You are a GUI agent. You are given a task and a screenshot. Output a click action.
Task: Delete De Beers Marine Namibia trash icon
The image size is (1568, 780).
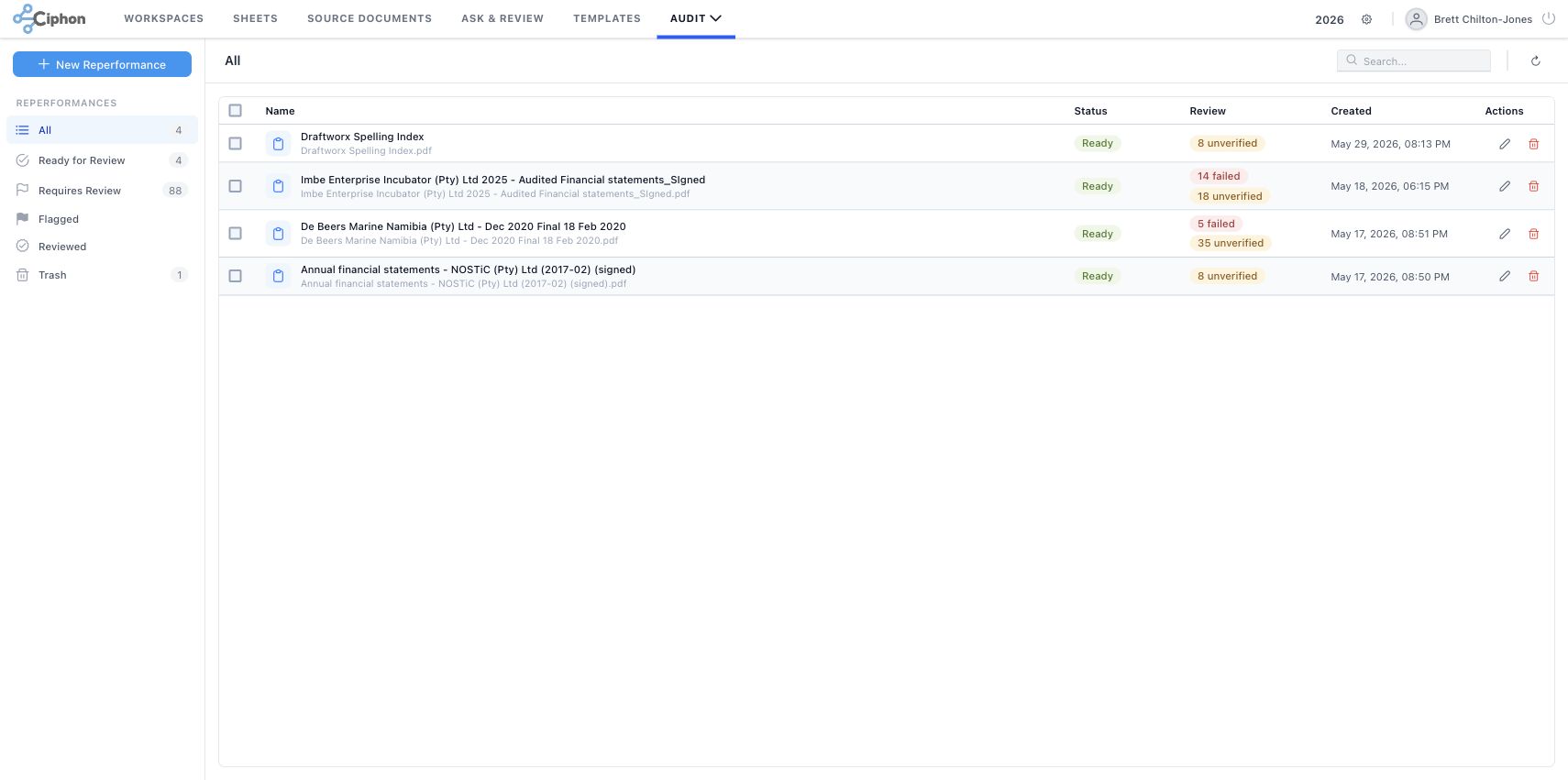pyautogui.click(x=1533, y=234)
